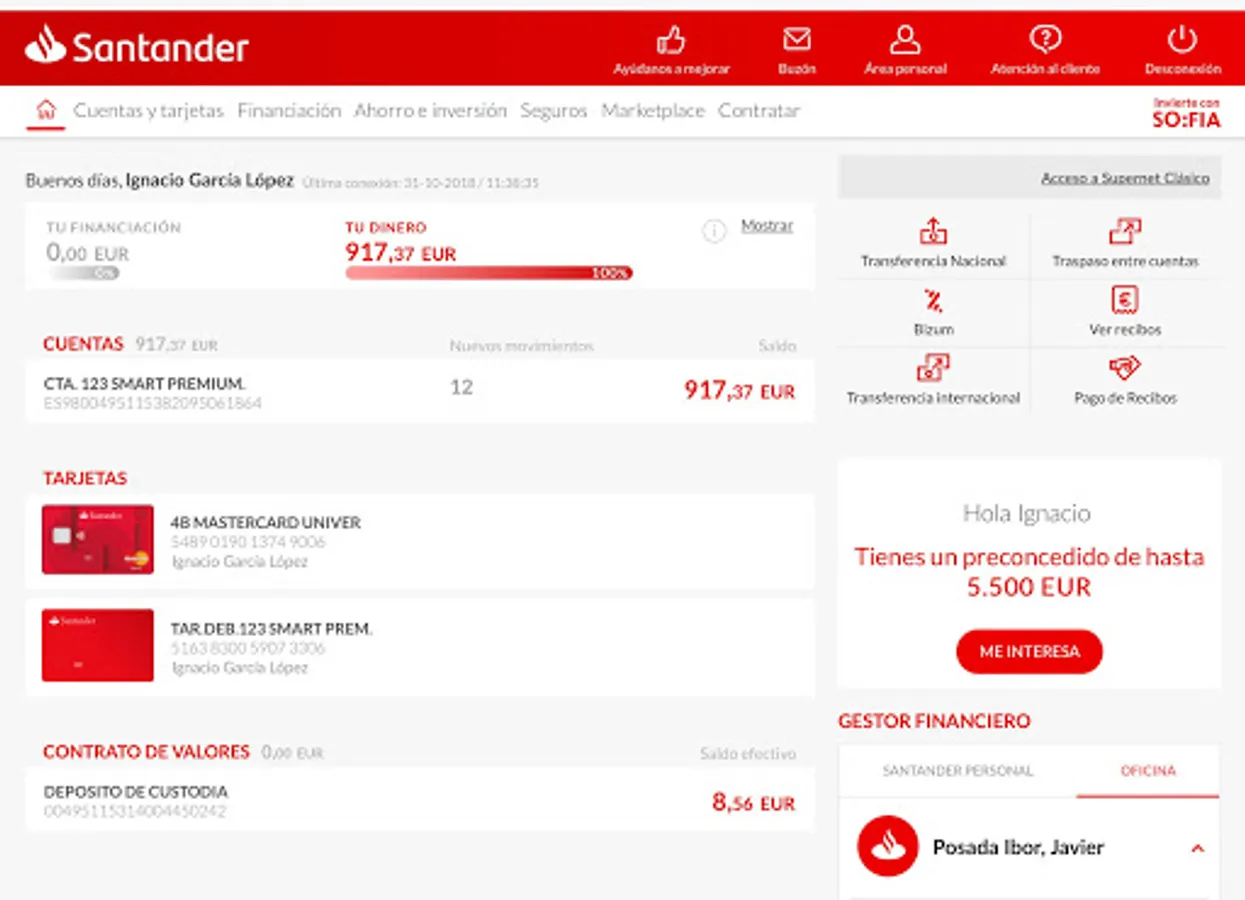Click the info icon next to Mostrar

coord(714,232)
